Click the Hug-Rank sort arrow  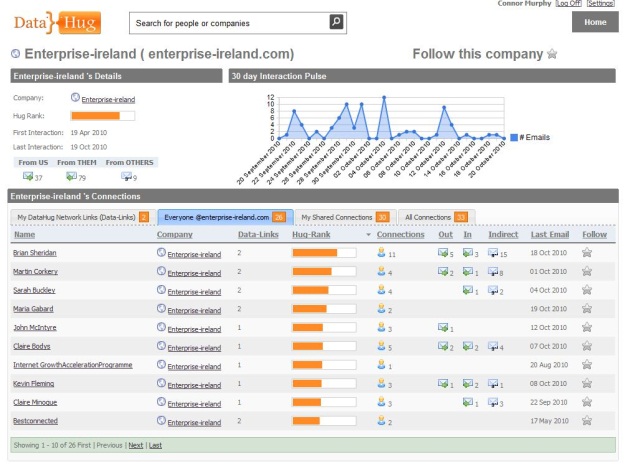[x=367, y=235]
